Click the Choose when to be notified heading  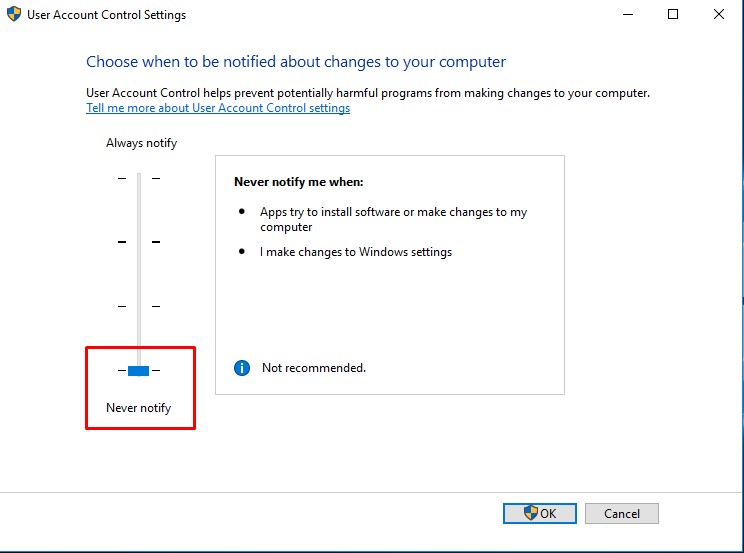click(x=296, y=62)
